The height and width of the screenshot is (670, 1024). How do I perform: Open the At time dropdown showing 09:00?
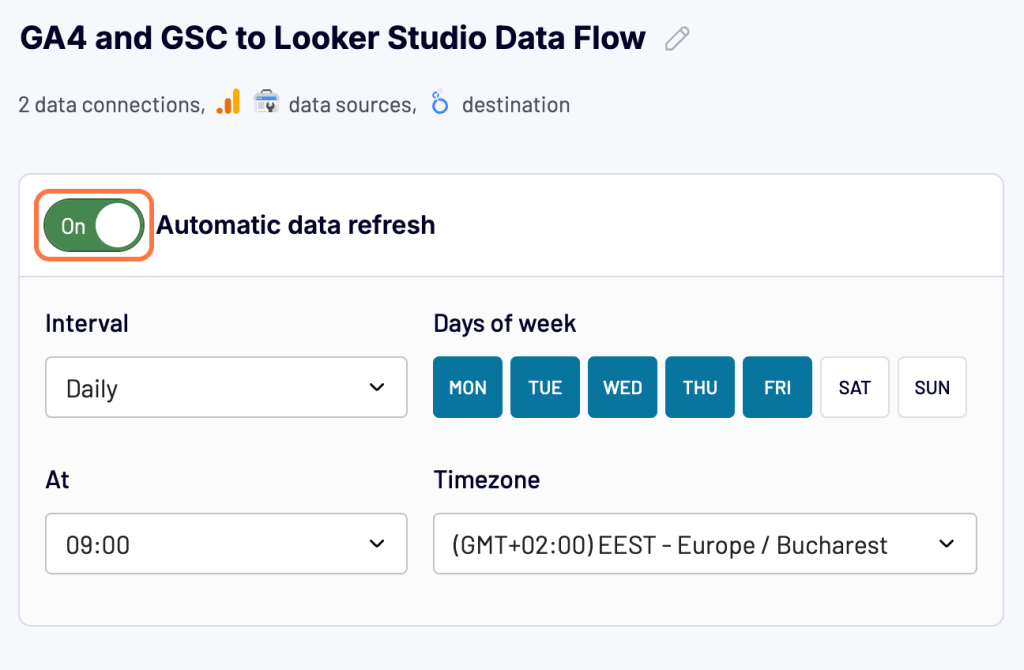click(226, 543)
